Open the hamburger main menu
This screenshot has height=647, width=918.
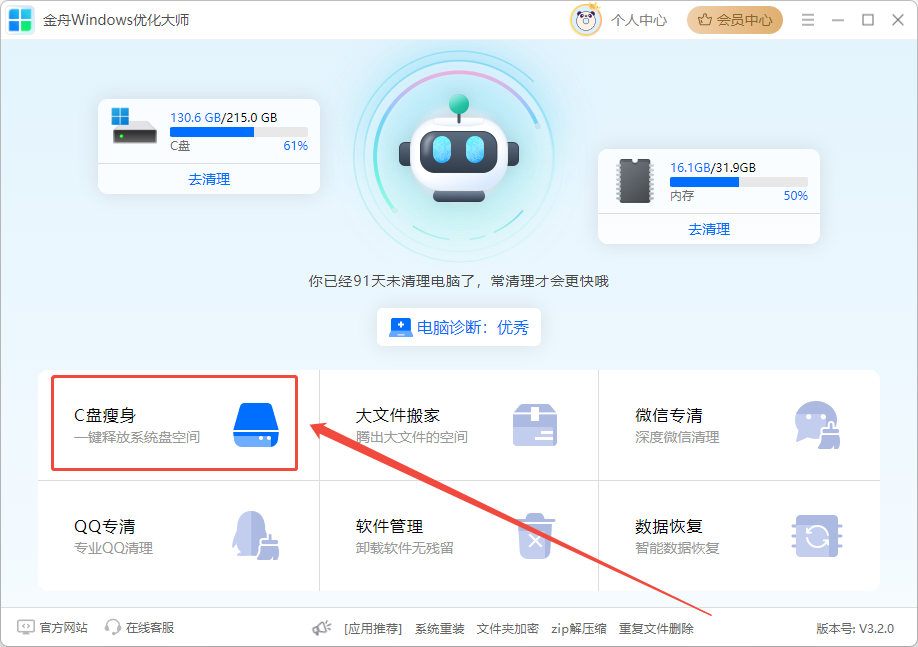point(808,20)
